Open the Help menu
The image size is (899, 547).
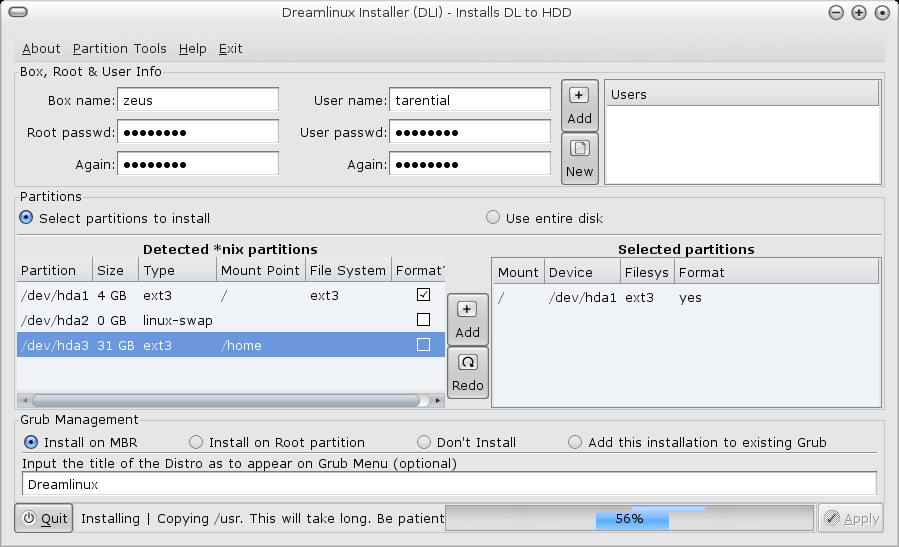tap(192, 49)
